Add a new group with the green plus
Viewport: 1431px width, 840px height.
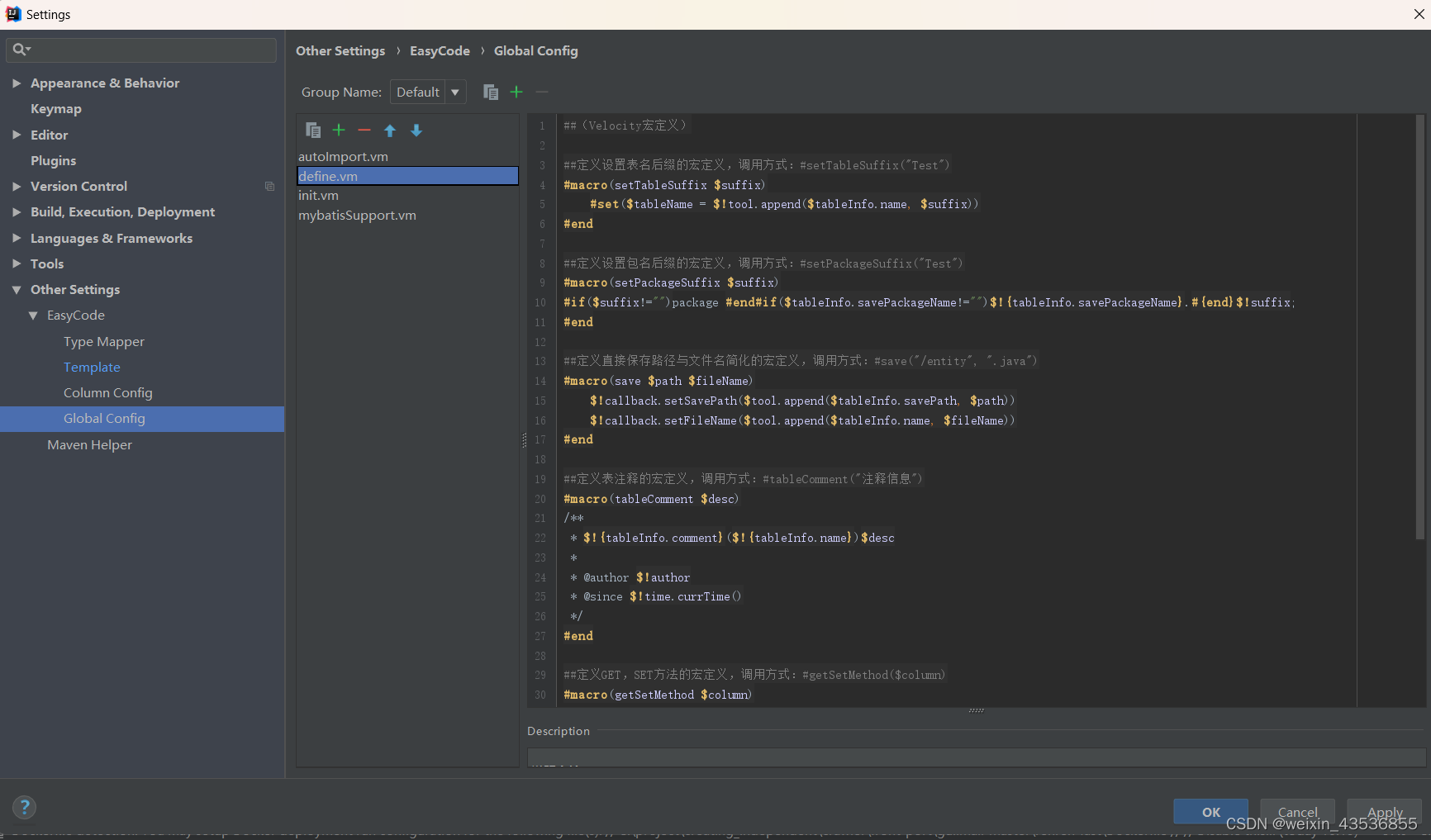pyautogui.click(x=516, y=92)
